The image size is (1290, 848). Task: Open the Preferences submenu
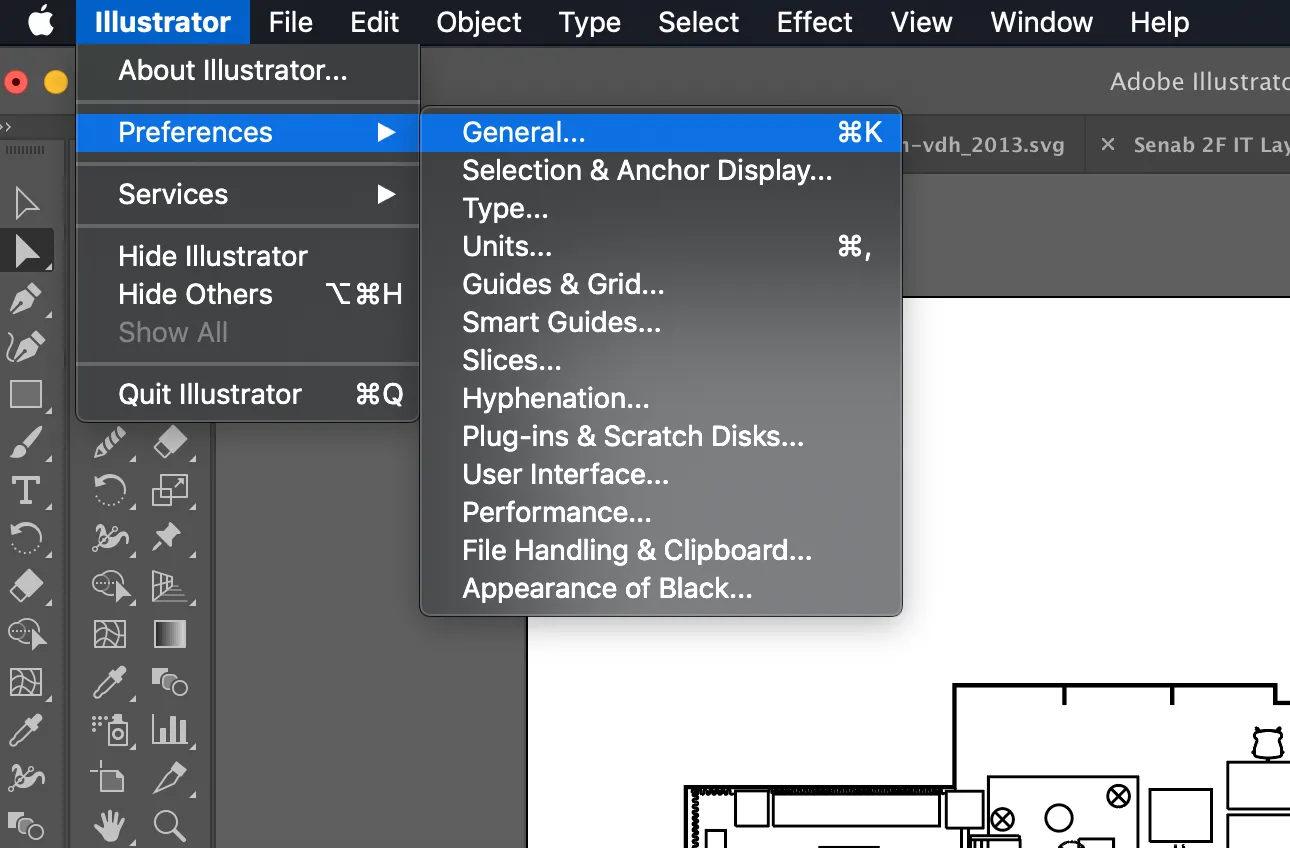[195, 131]
